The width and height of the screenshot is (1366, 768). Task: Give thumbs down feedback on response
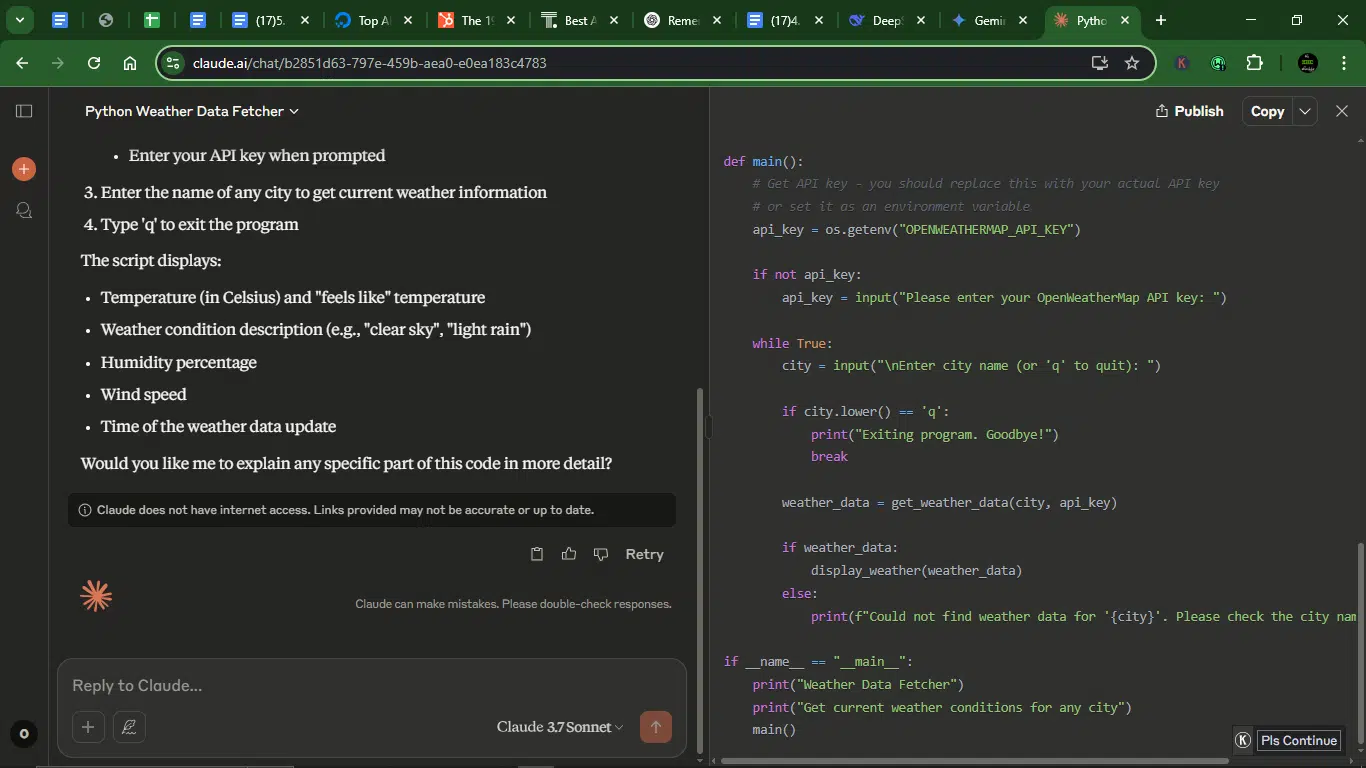(601, 554)
